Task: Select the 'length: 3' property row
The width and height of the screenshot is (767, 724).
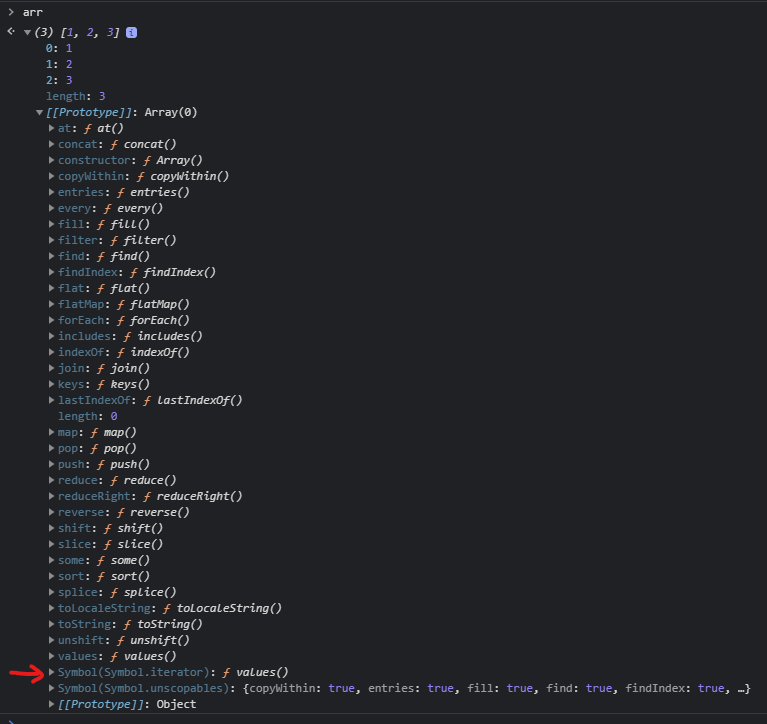Action: click(76, 96)
